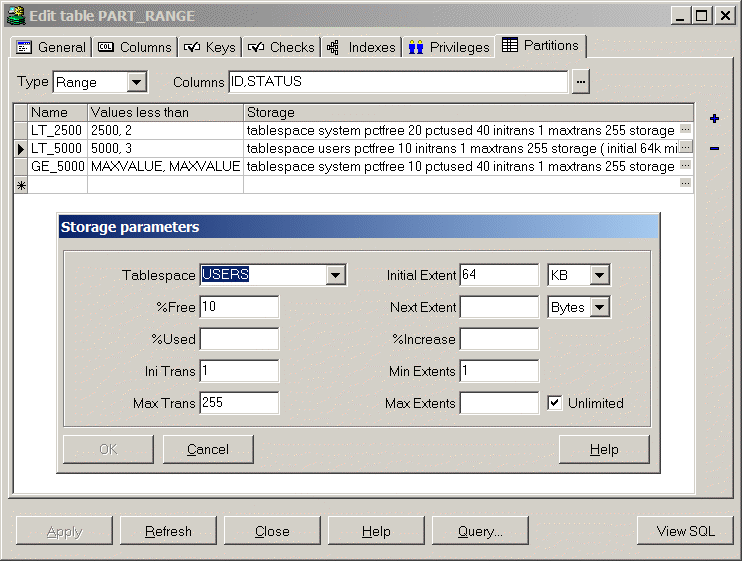
Task: Click the Close button at bottom
Action: (272, 531)
